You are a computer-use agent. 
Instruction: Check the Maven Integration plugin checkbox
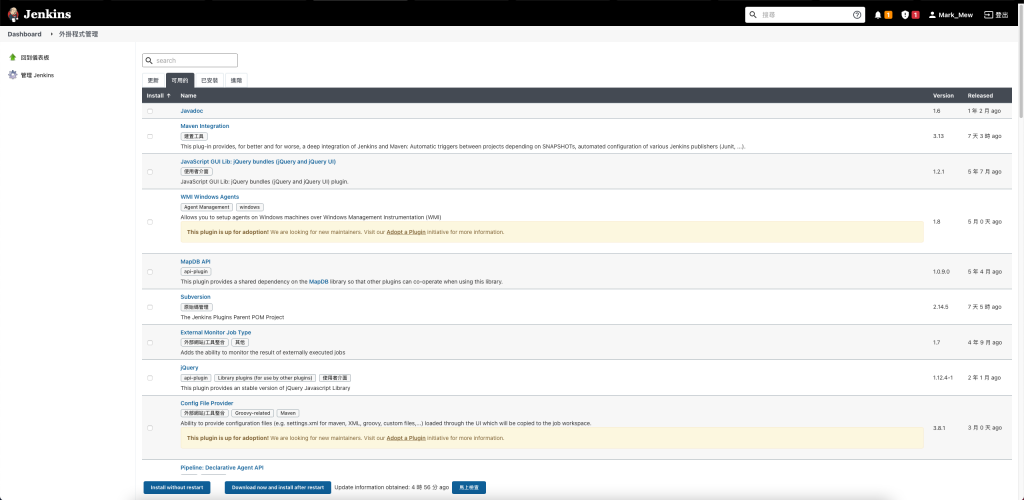click(150, 136)
